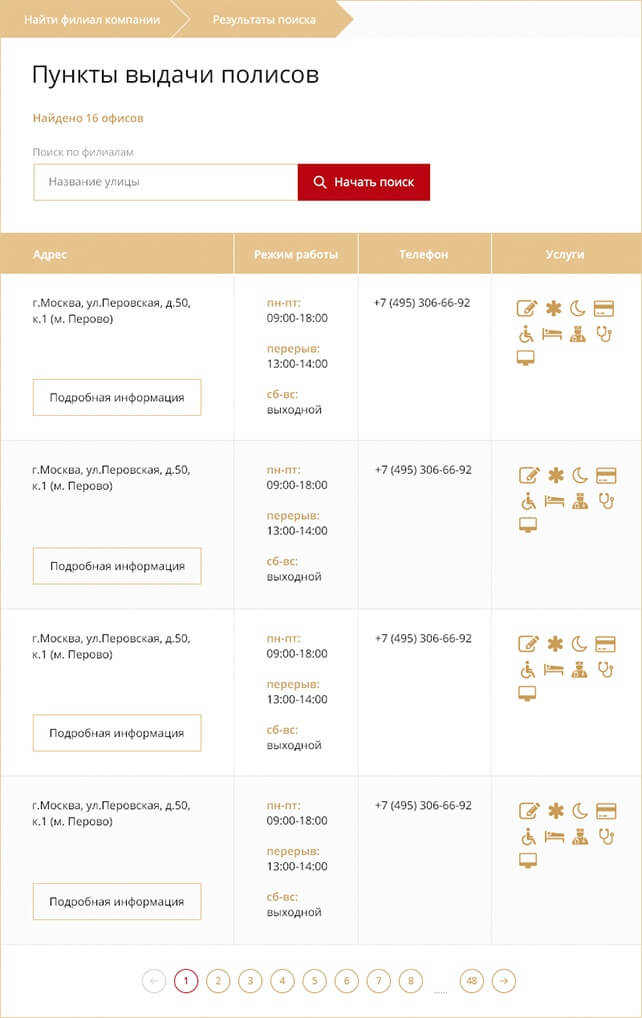642x1018 pixels.
Task: Open 'Подробная информация' for the first office
Action: [117, 397]
